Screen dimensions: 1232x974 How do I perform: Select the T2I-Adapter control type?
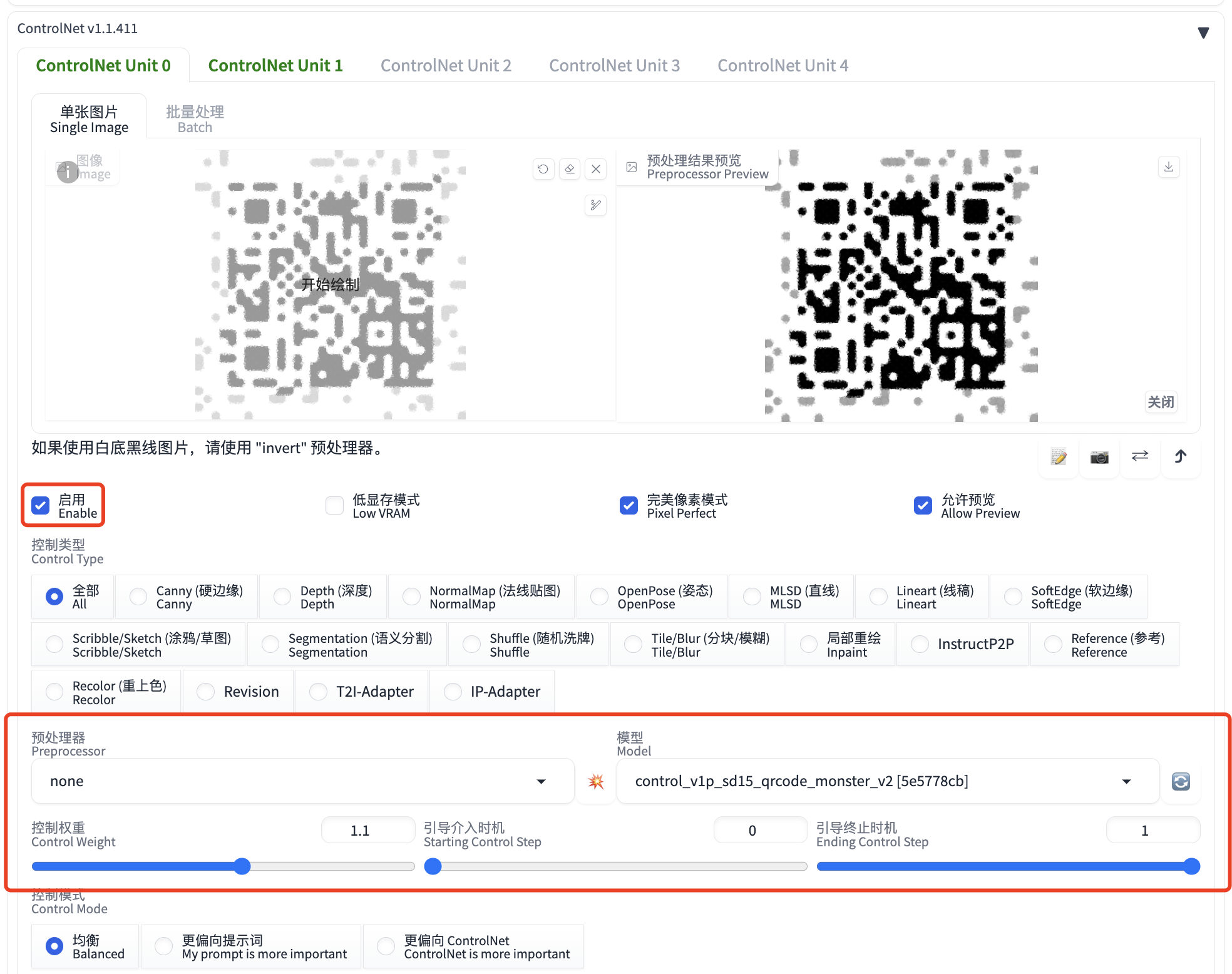(x=361, y=692)
